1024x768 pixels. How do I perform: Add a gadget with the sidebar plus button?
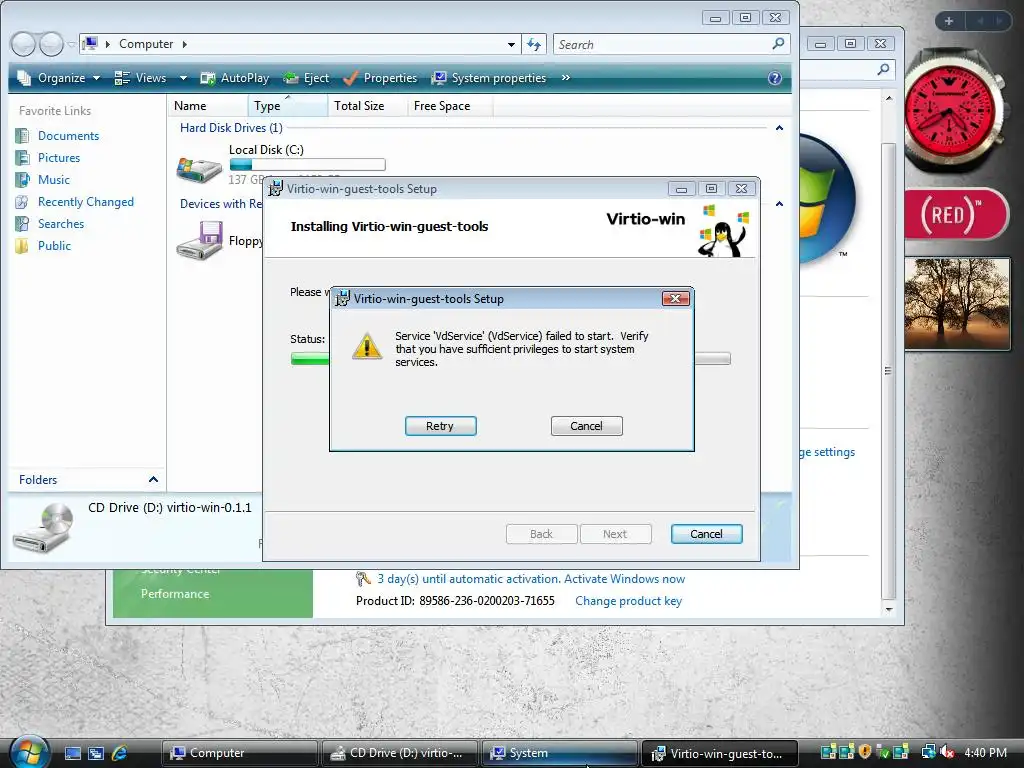click(x=949, y=22)
